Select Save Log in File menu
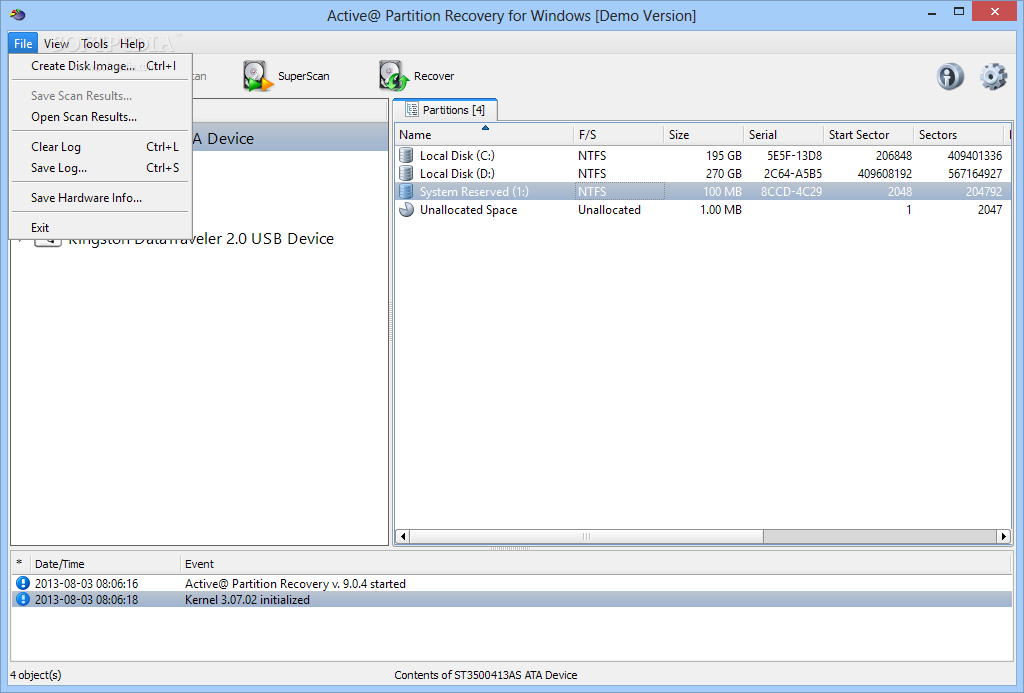The height and width of the screenshot is (693, 1024). coord(101,168)
